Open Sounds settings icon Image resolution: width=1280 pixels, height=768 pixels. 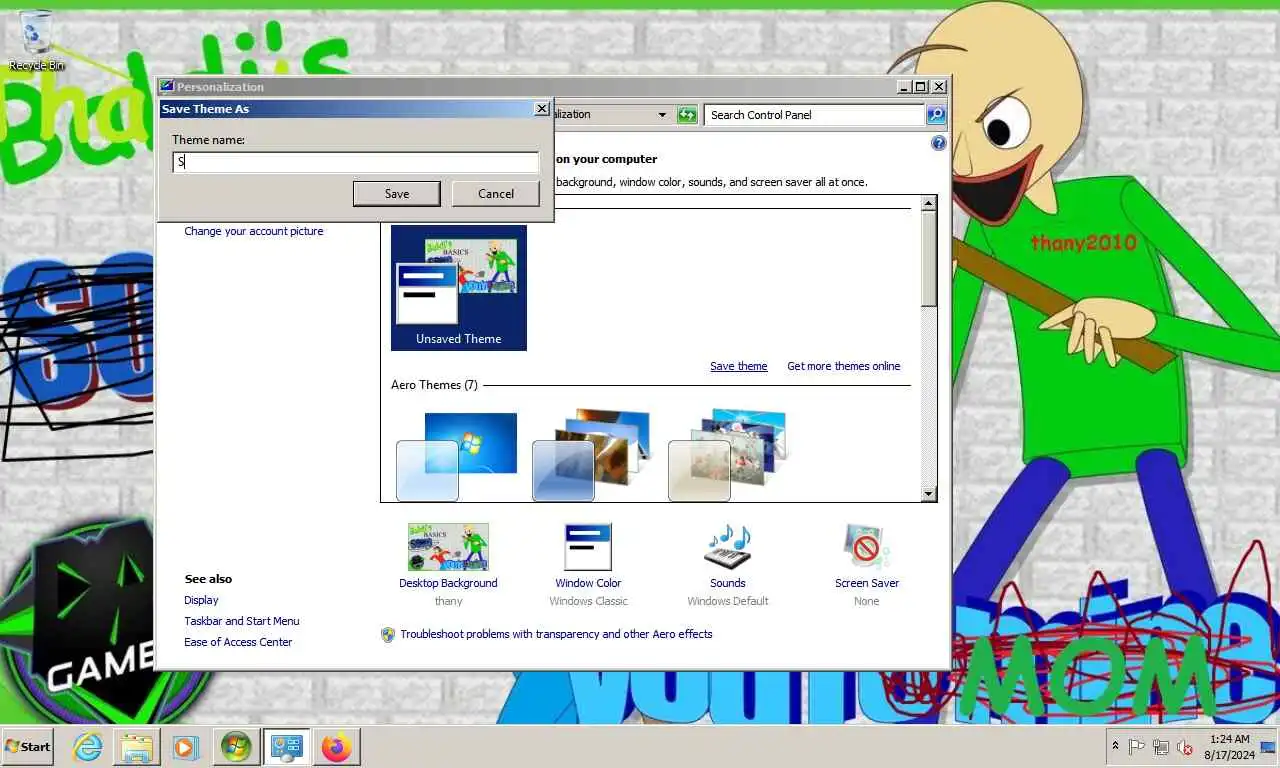point(728,547)
